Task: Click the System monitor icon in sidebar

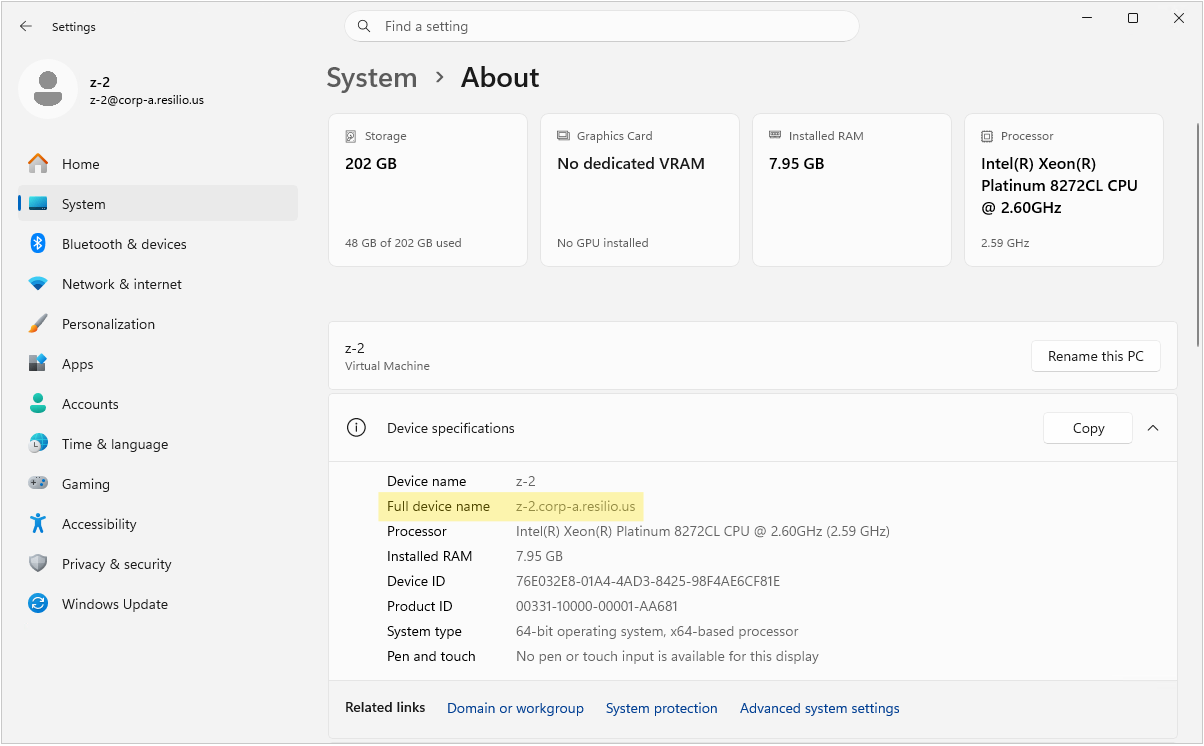Action: tap(38, 204)
